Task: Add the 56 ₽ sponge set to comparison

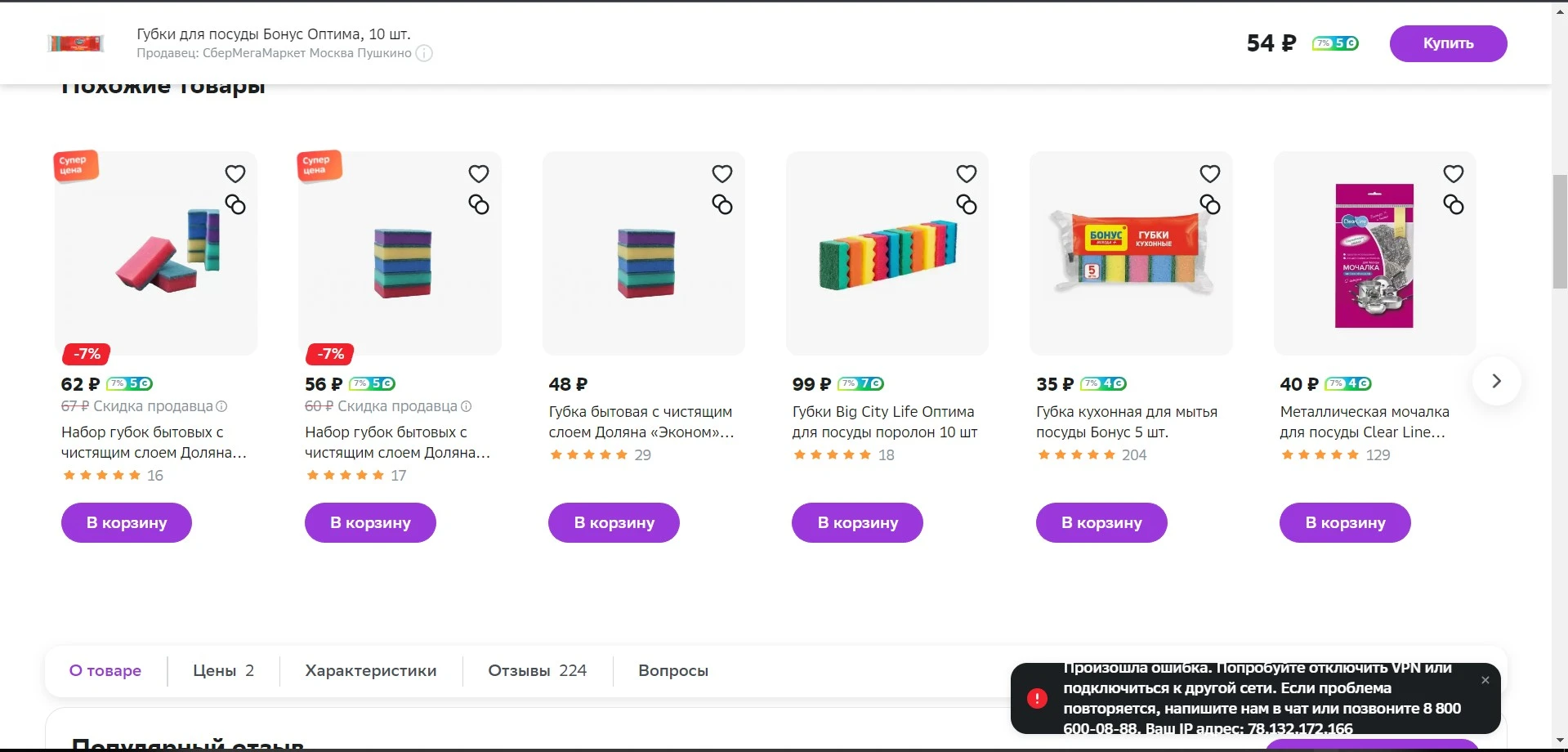Action: [479, 204]
